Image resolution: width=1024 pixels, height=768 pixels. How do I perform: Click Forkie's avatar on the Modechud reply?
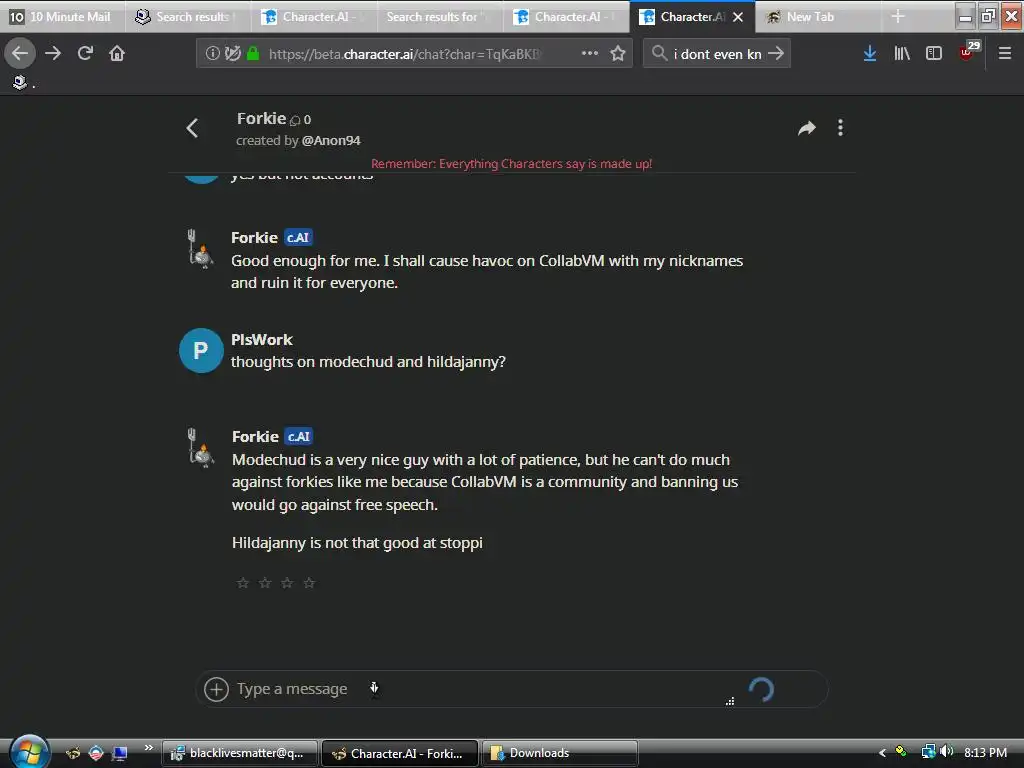(x=200, y=447)
